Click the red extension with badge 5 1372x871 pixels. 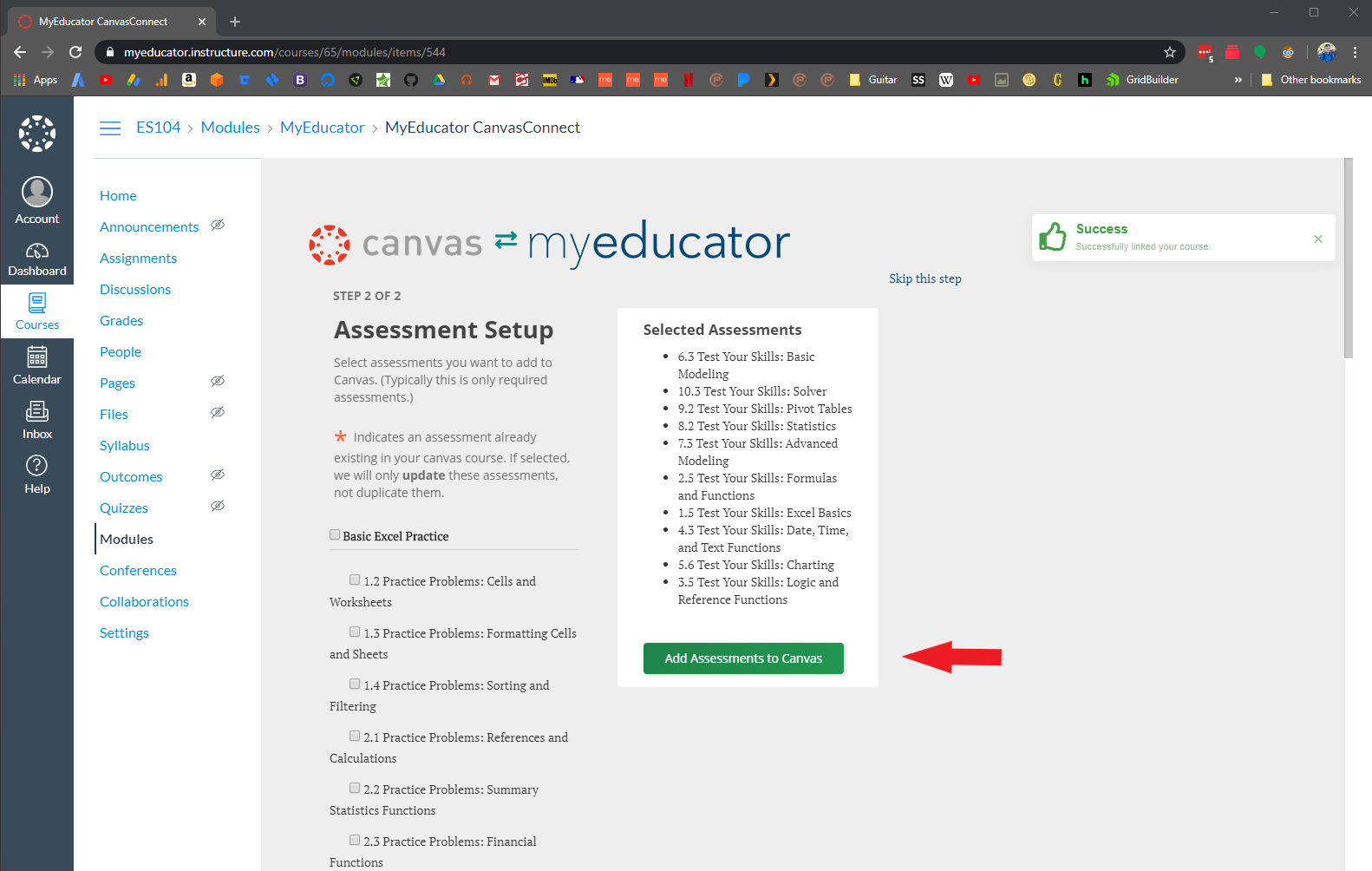coord(1205,53)
